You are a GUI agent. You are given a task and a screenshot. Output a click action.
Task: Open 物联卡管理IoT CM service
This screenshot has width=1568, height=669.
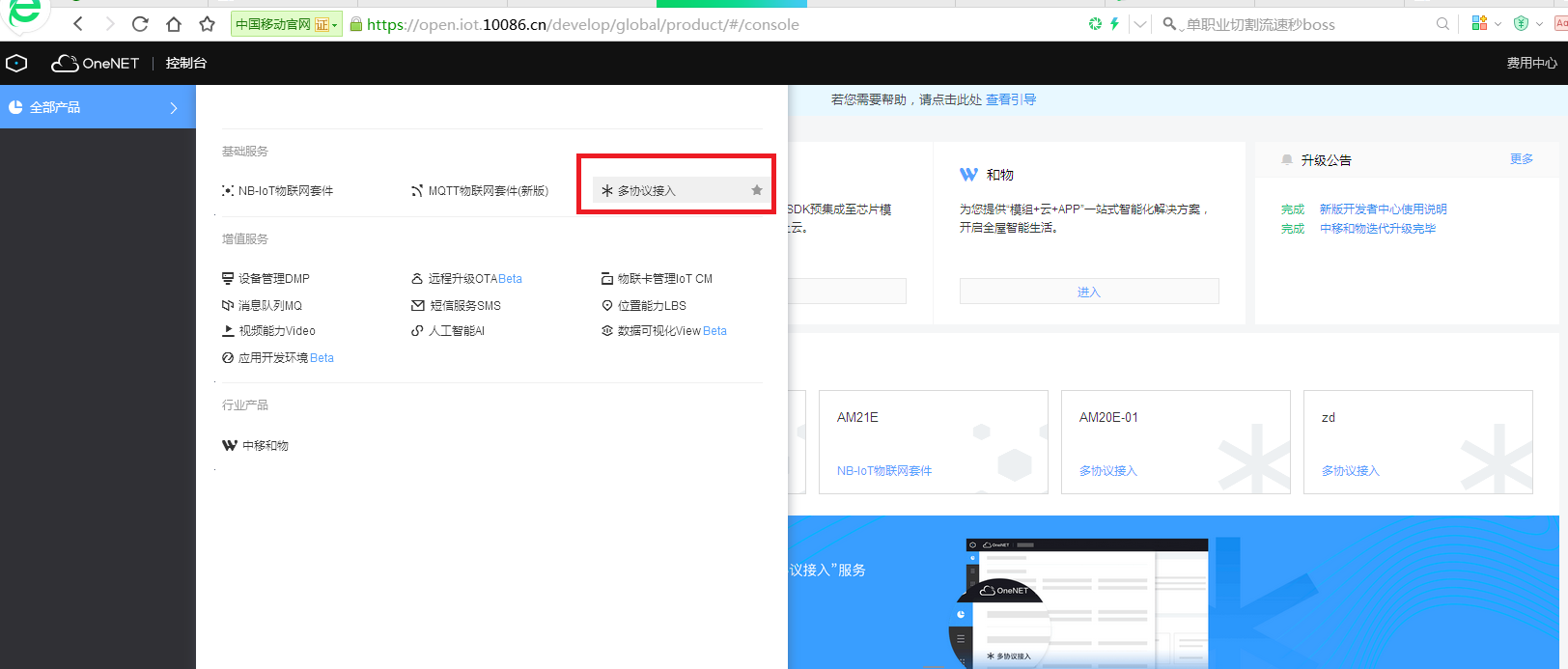(657, 279)
